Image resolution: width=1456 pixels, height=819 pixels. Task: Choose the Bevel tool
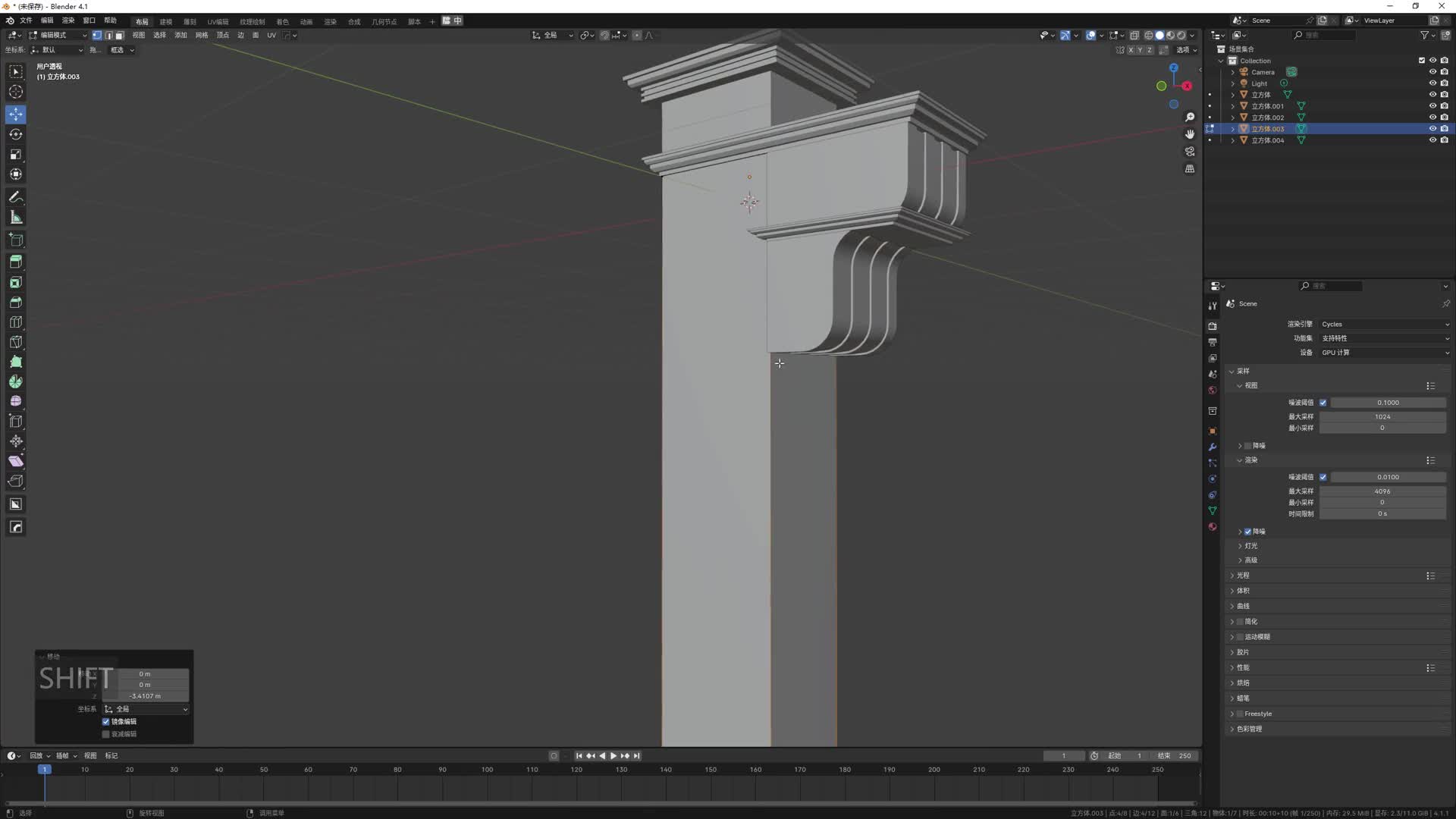pyautogui.click(x=16, y=303)
